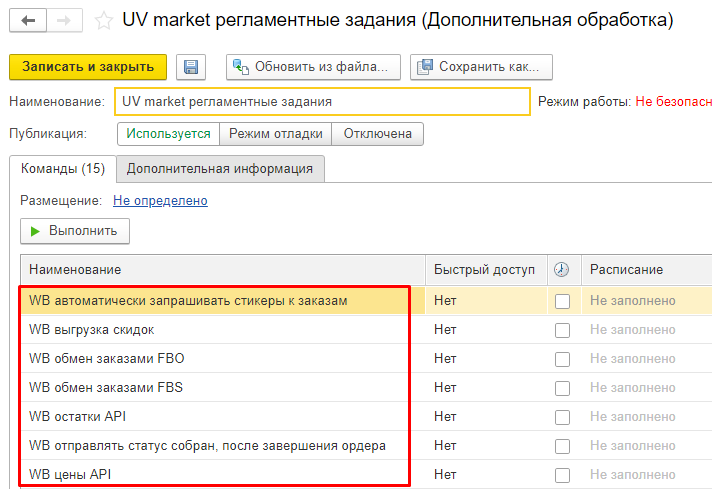Switch publication to Режим отладки

tap(276, 134)
